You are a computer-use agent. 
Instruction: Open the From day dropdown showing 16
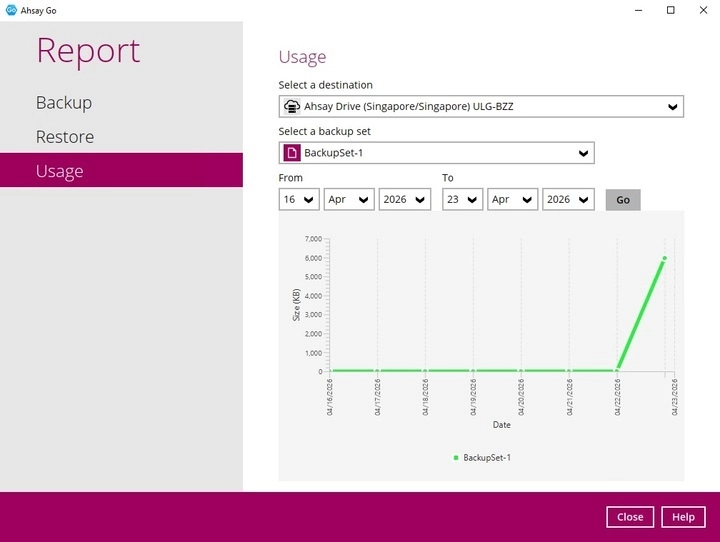click(x=299, y=199)
